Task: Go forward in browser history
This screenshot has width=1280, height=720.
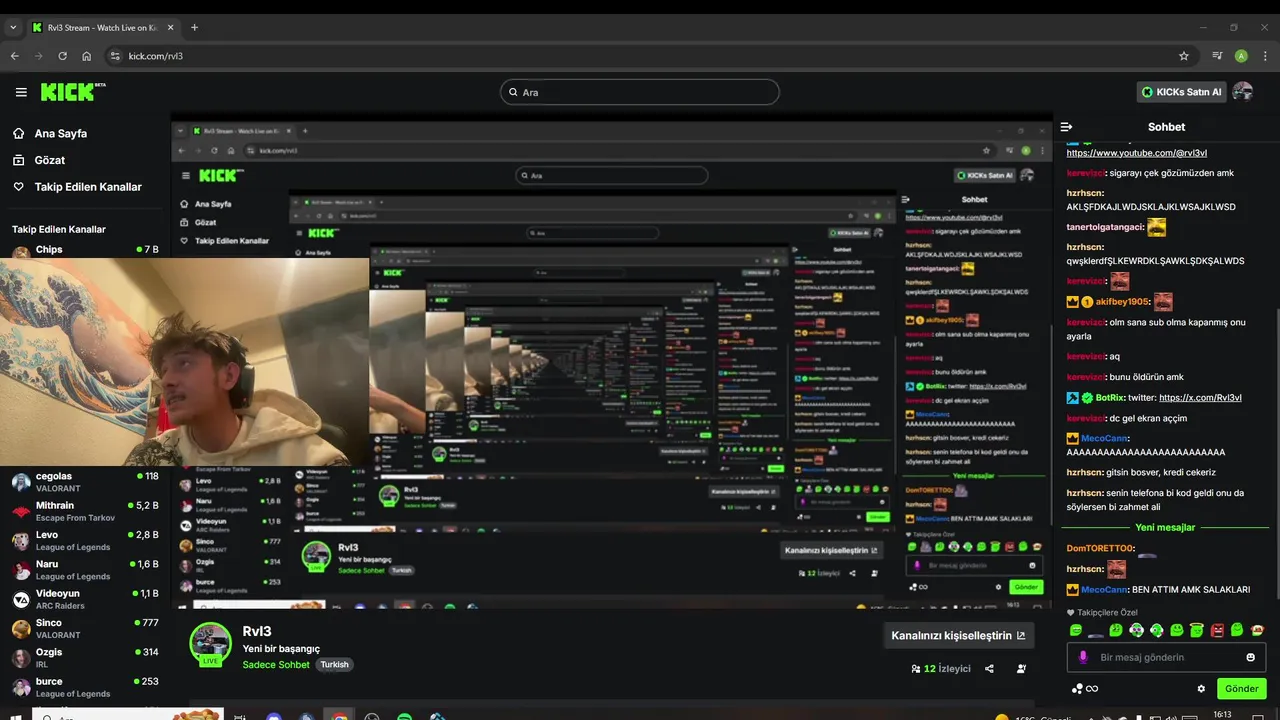Action: [39, 56]
